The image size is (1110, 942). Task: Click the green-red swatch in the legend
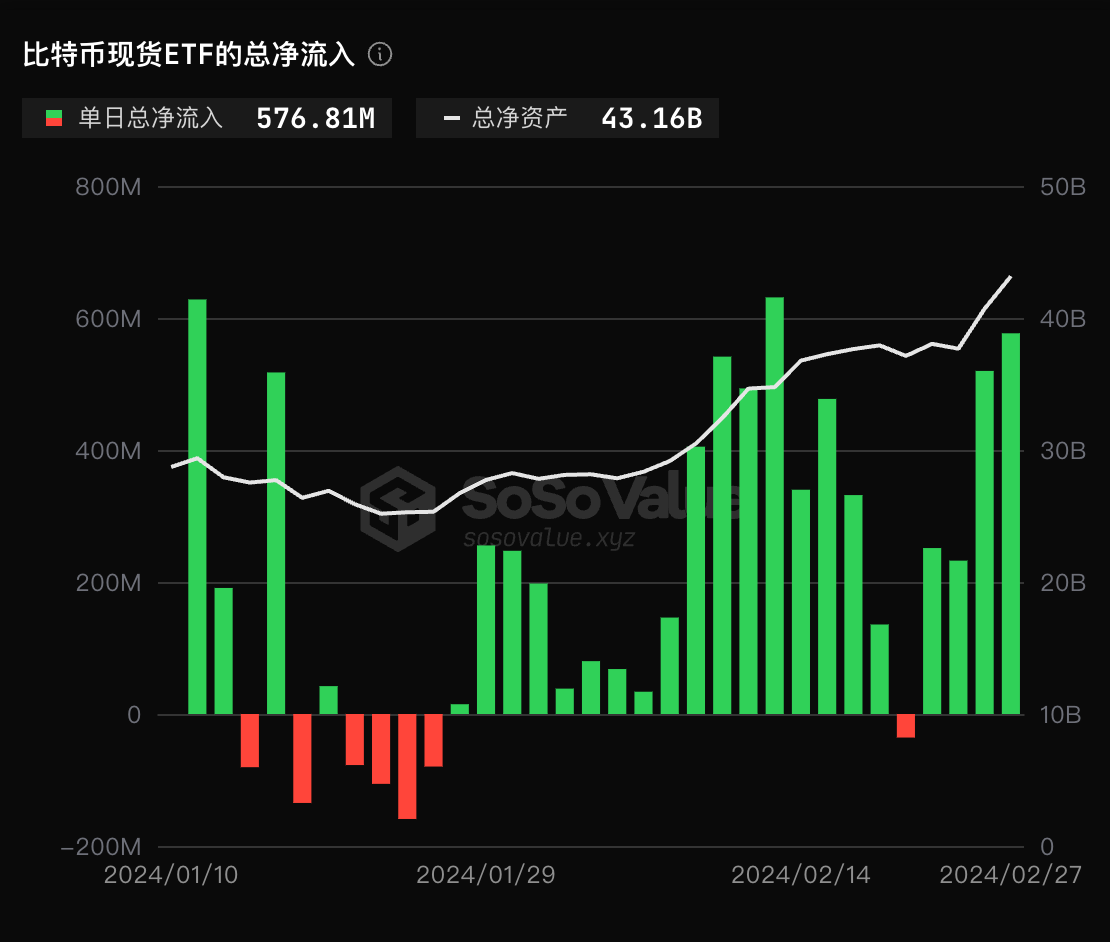click(55, 118)
